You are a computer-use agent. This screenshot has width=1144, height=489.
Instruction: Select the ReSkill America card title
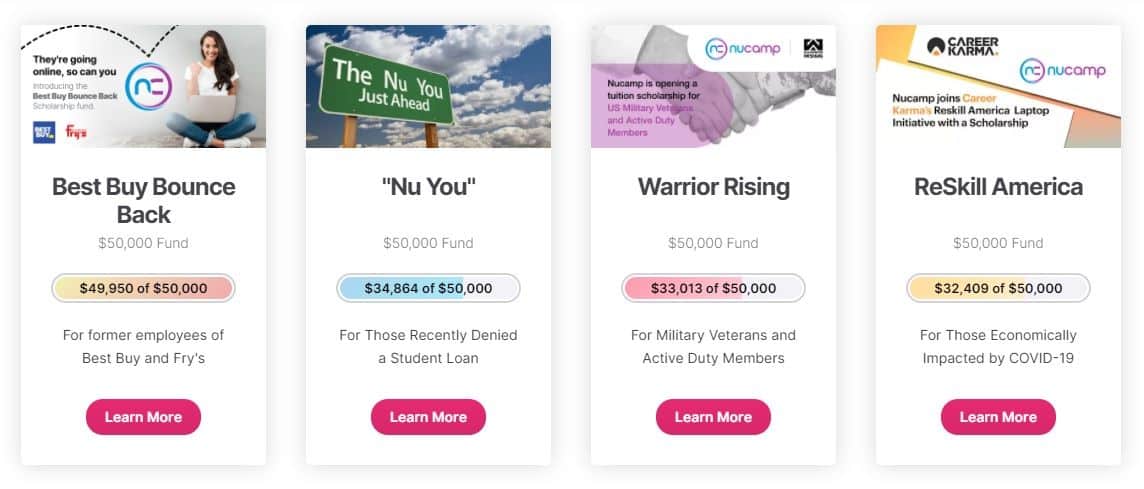(x=998, y=187)
